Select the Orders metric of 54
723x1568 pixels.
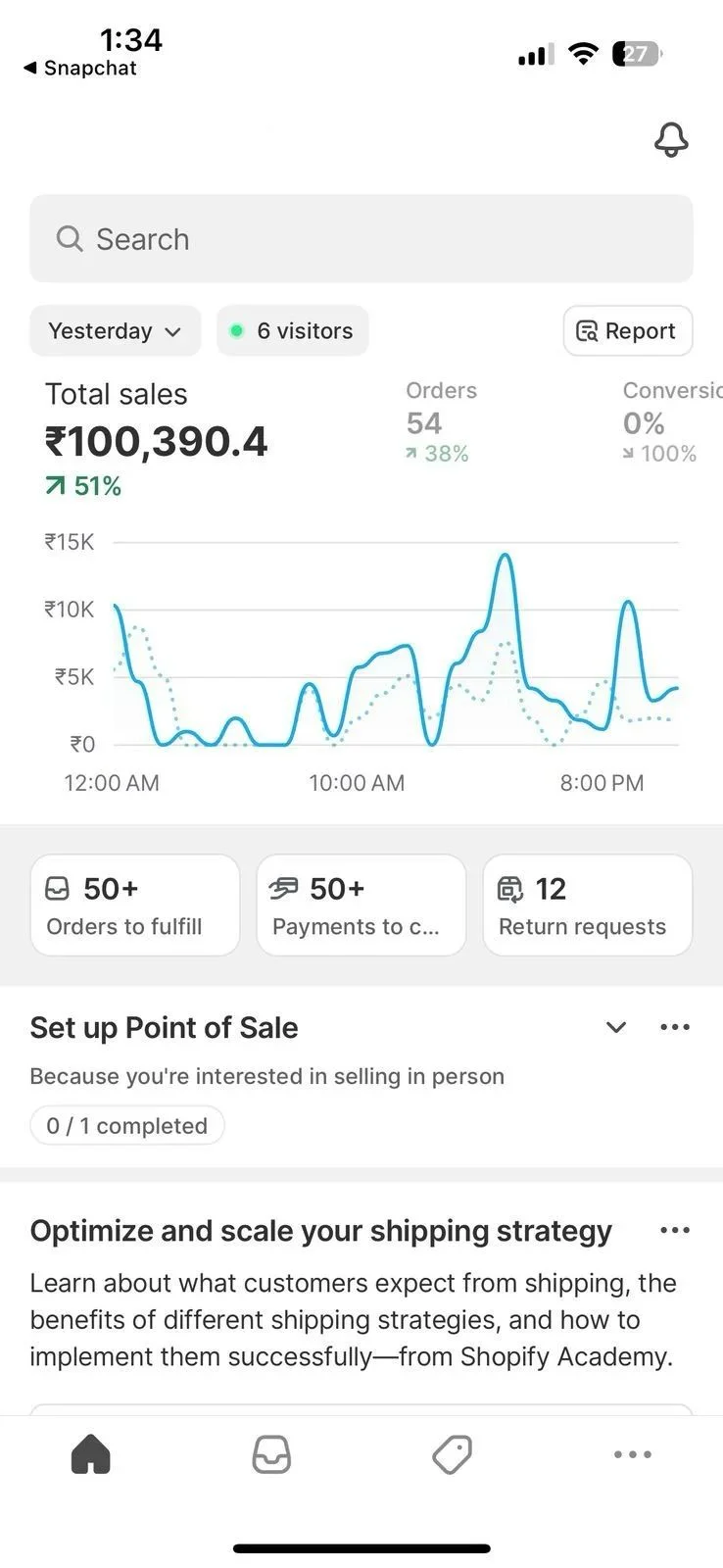coord(437,422)
